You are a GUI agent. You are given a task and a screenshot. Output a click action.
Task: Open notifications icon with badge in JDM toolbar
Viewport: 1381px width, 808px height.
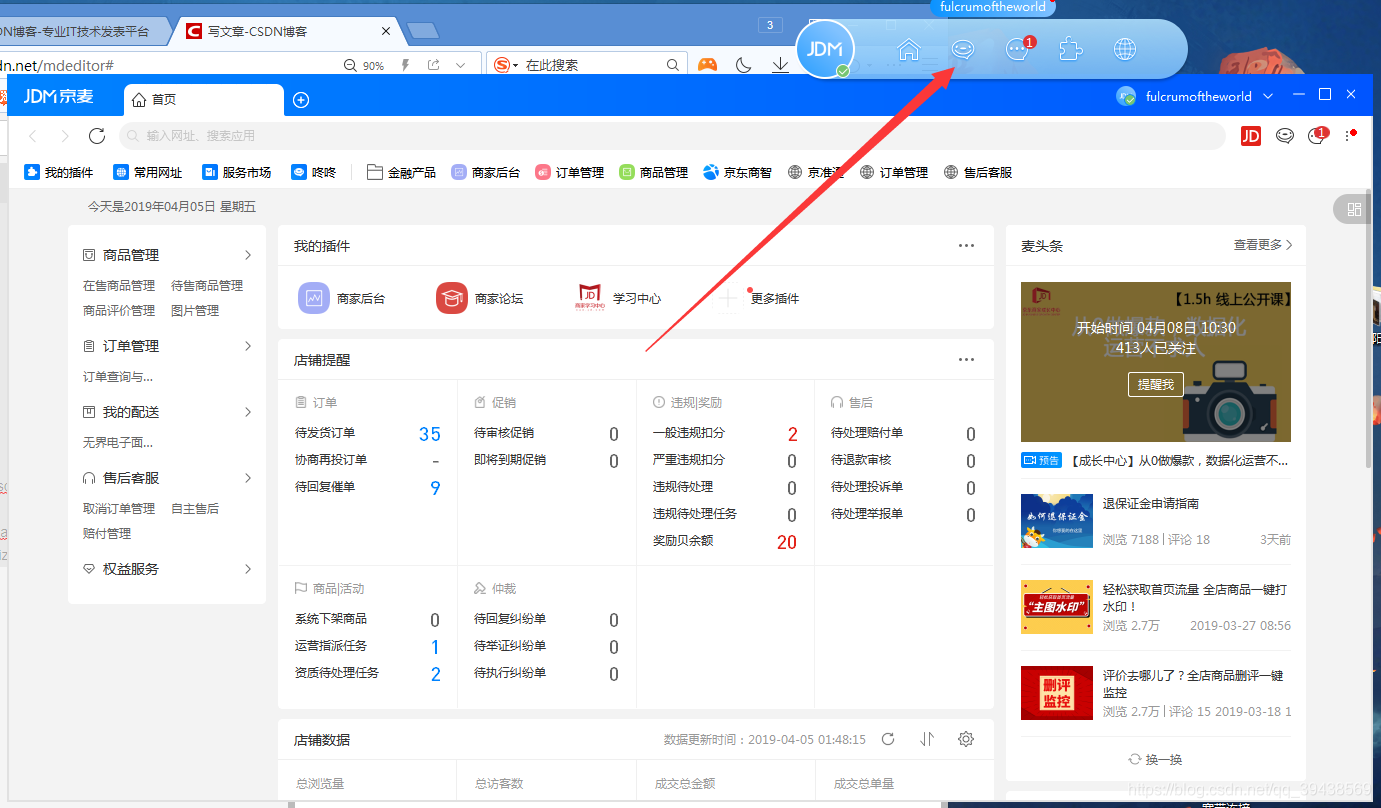pos(1318,135)
